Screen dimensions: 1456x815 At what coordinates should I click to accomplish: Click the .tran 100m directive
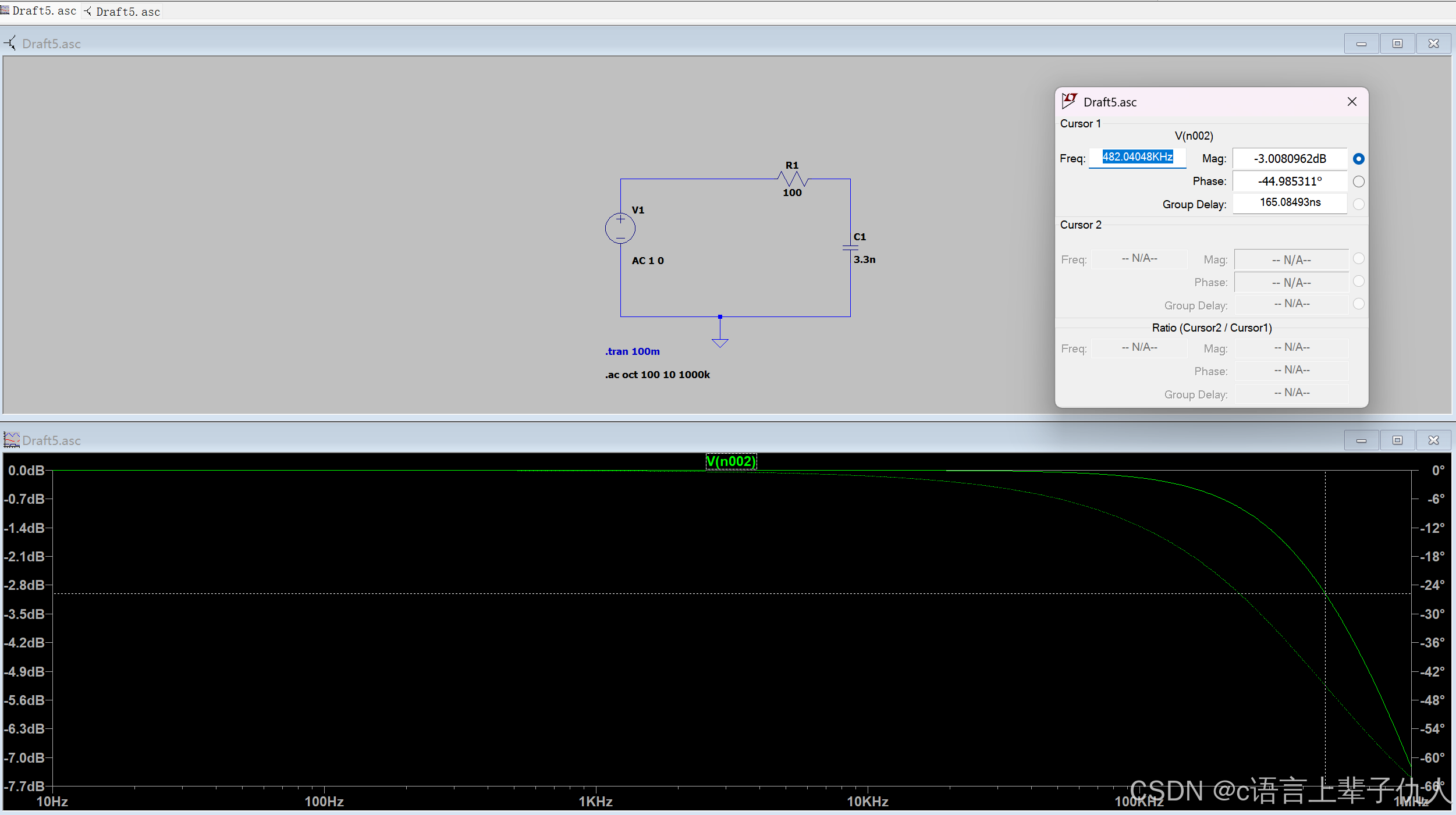pos(632,351)
